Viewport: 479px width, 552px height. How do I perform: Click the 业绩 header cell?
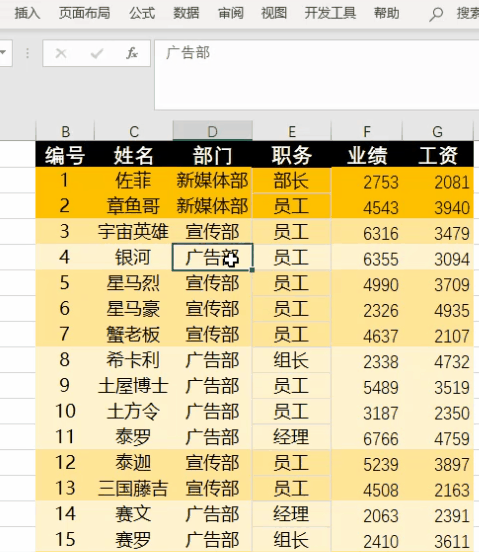pyautogui.click(x=367, y=155)
